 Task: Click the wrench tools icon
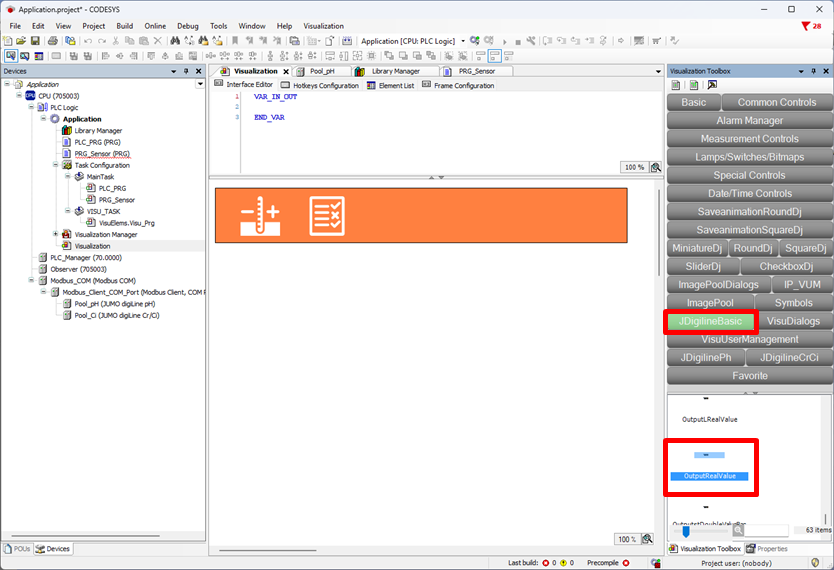tap(531, 41)
